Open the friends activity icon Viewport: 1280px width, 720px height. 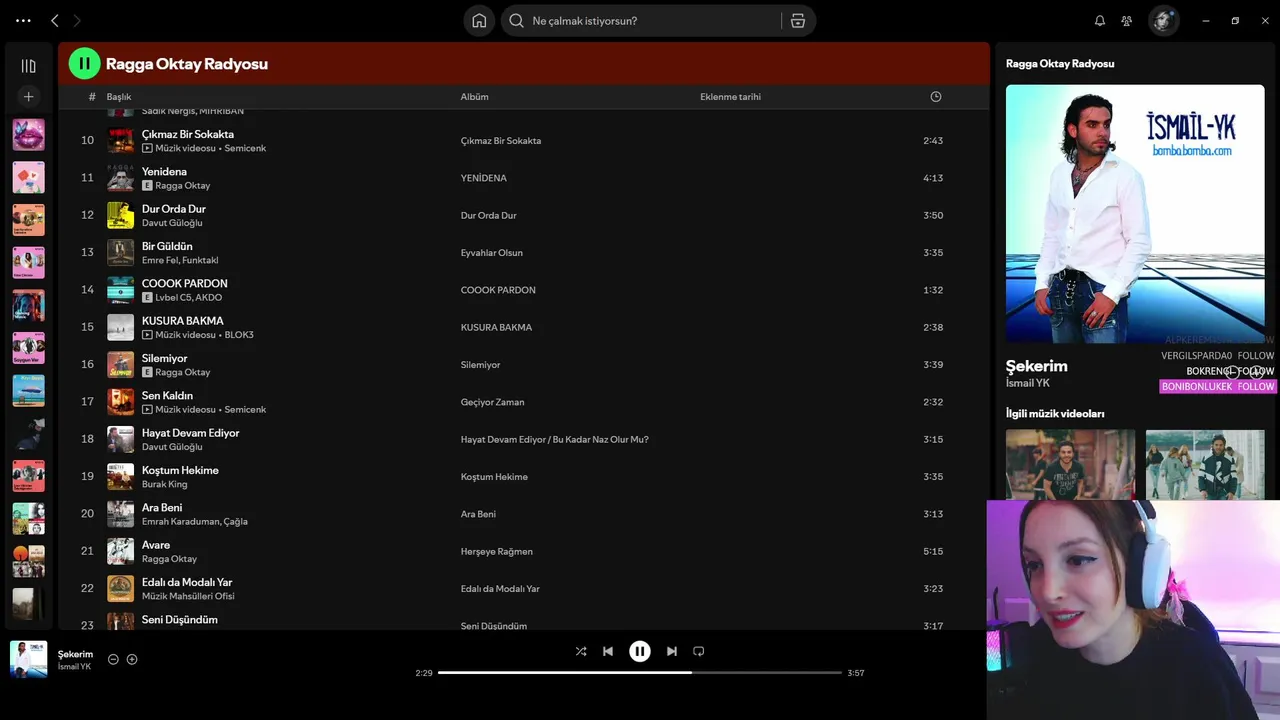coord(1127,20)
